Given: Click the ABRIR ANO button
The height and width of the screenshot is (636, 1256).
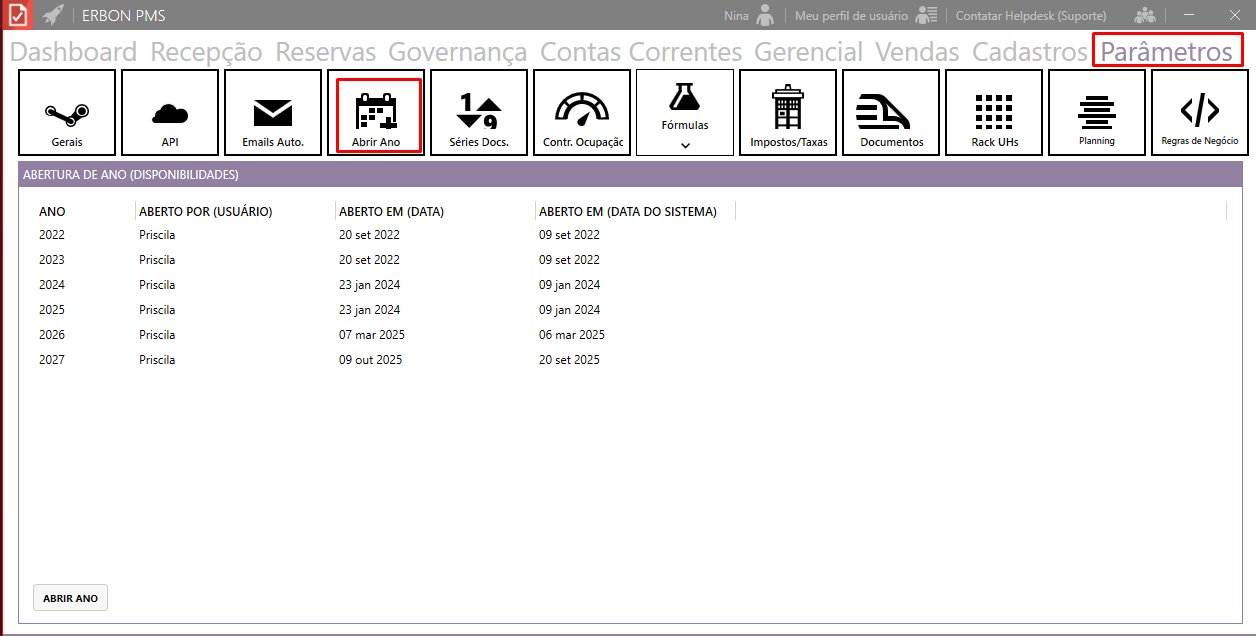Looking at the screenshot, I should (x=70, y=598).
